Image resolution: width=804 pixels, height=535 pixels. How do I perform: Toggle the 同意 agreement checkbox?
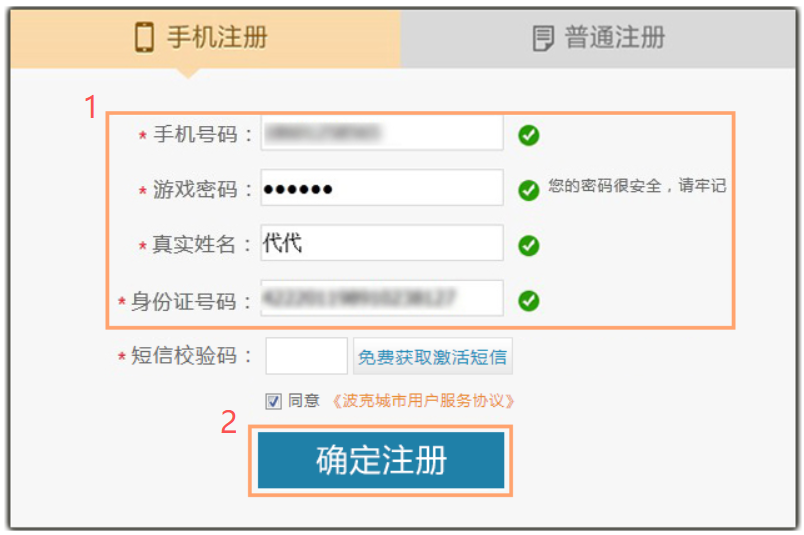click(273, 401)
